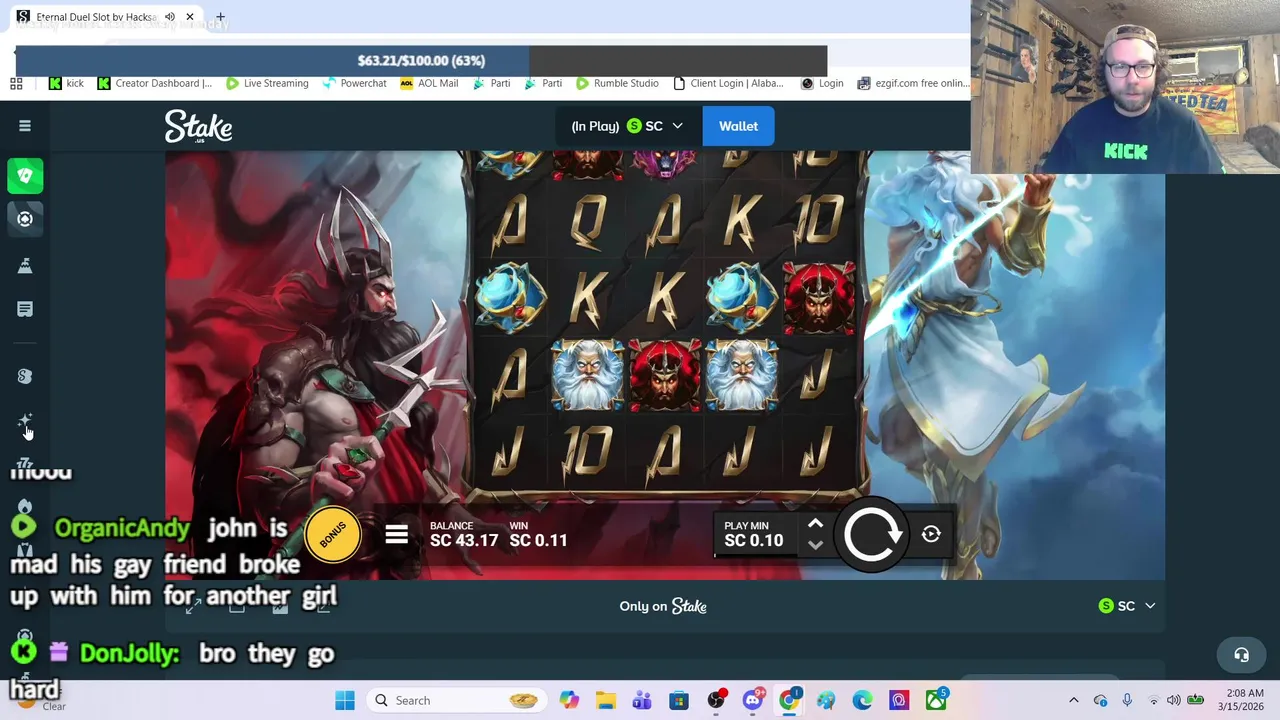Click the fullscreen expand arrows below game
This screenshot has height=720, width=1280.
(193, 606)
